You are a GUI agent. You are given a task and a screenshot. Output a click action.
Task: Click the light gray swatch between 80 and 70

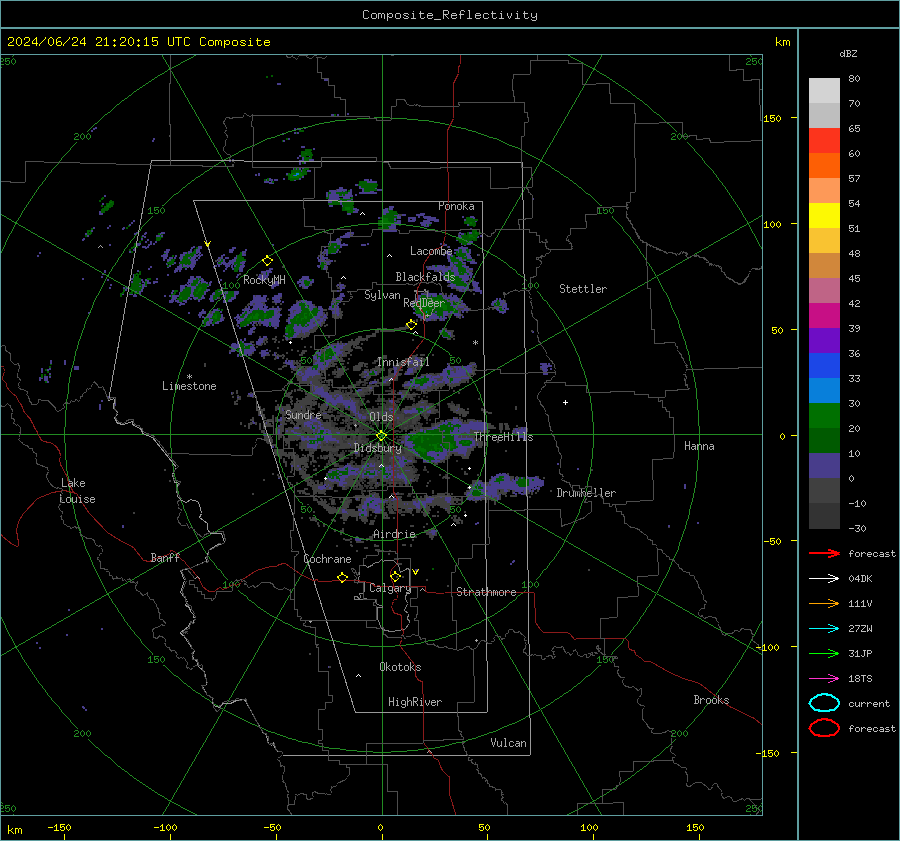click(x=824, y=90)
